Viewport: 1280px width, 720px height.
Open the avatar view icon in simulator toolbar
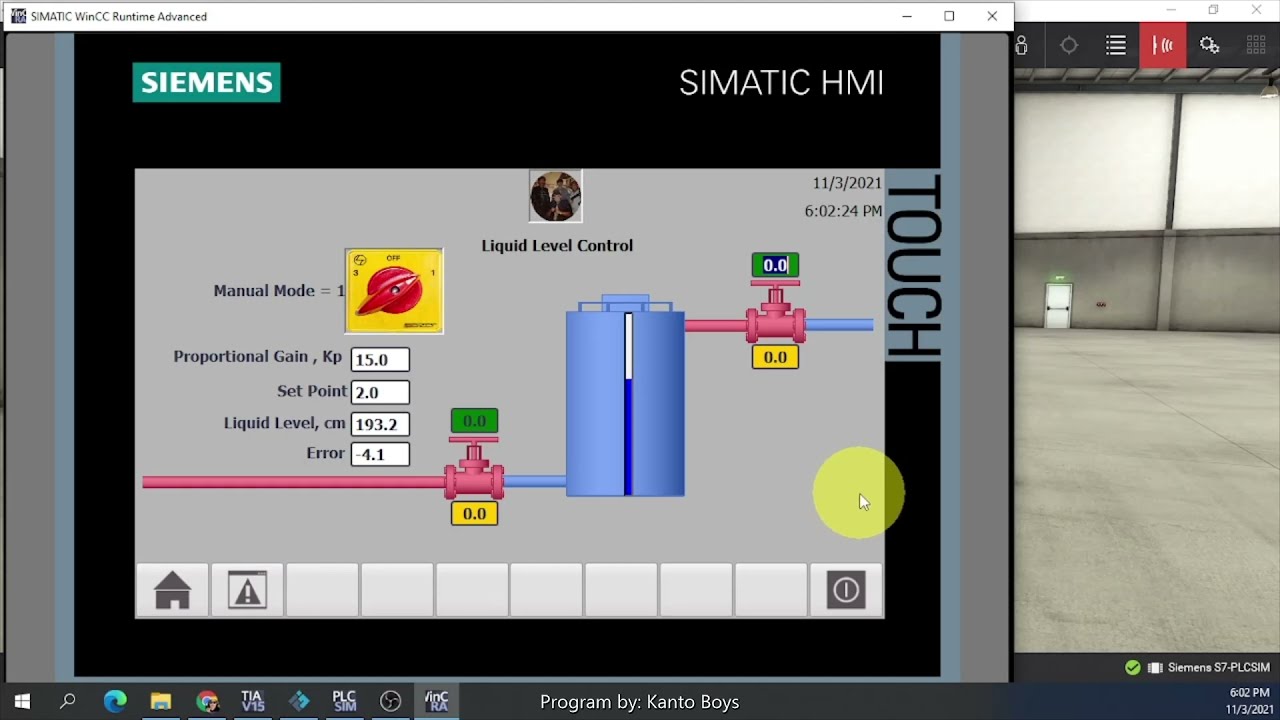[1022, 45]
